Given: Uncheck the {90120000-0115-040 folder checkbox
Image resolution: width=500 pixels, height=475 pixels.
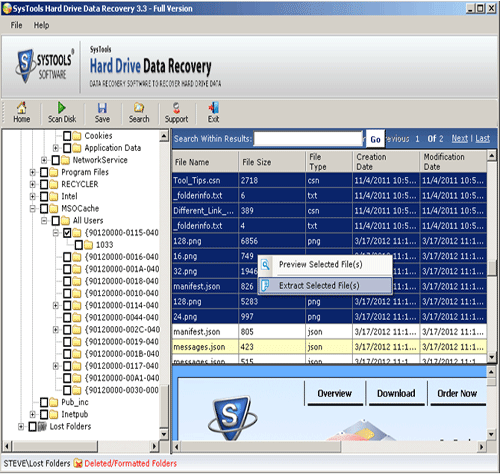Looking at the screenshot, I should coord(67,233).
